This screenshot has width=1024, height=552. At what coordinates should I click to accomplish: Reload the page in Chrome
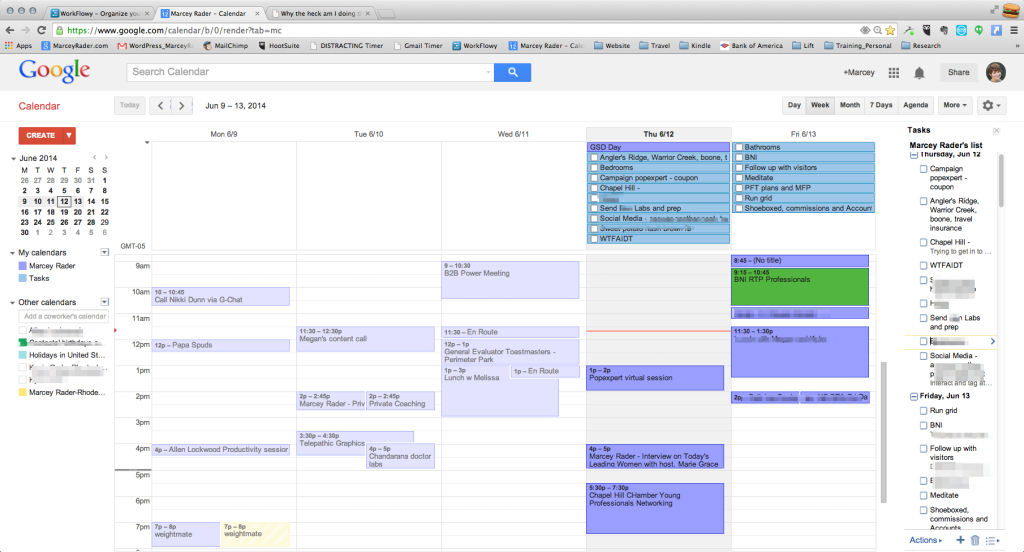coord(42,30)
